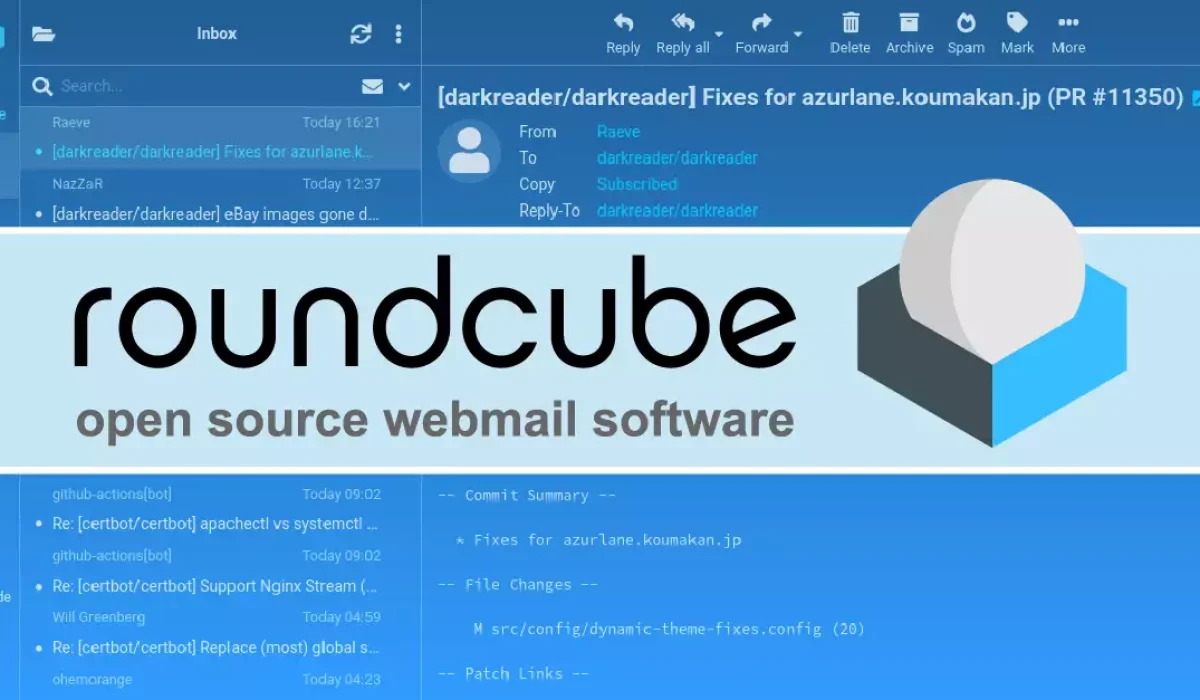Toggle the unread dot on the eBay images message

click(39, 213)
